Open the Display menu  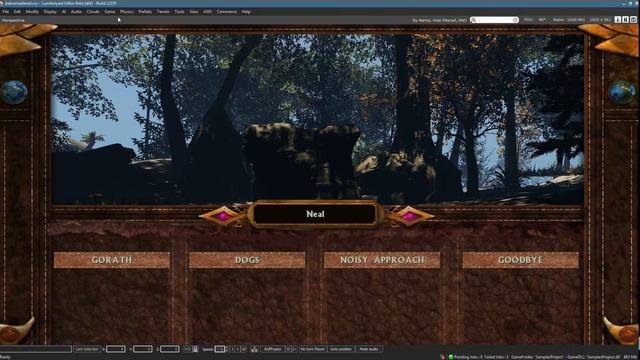click(50, 12)
